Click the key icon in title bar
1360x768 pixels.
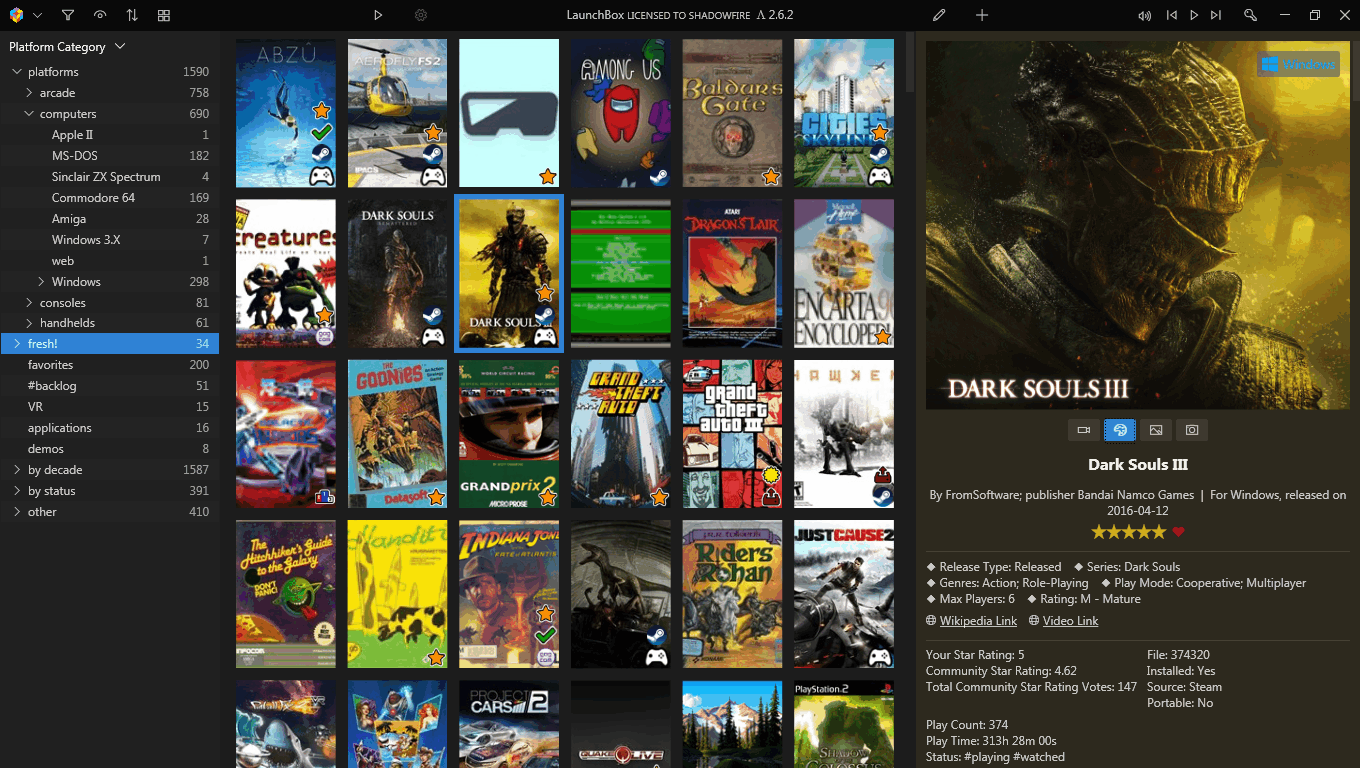1250,15
